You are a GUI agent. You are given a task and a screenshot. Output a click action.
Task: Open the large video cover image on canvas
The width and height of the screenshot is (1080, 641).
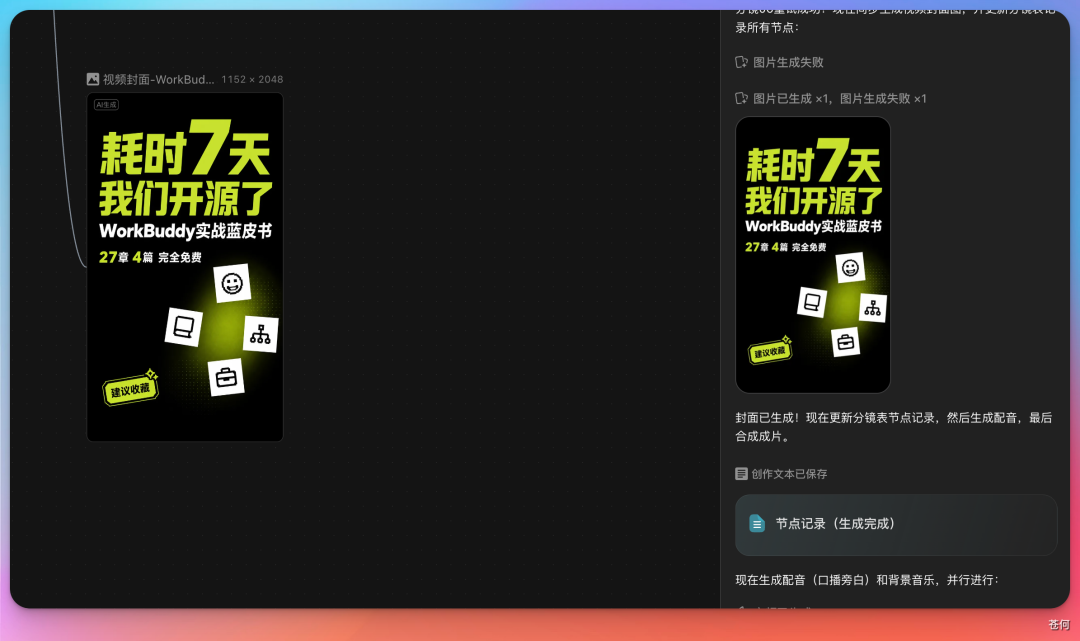coord(185,266)
